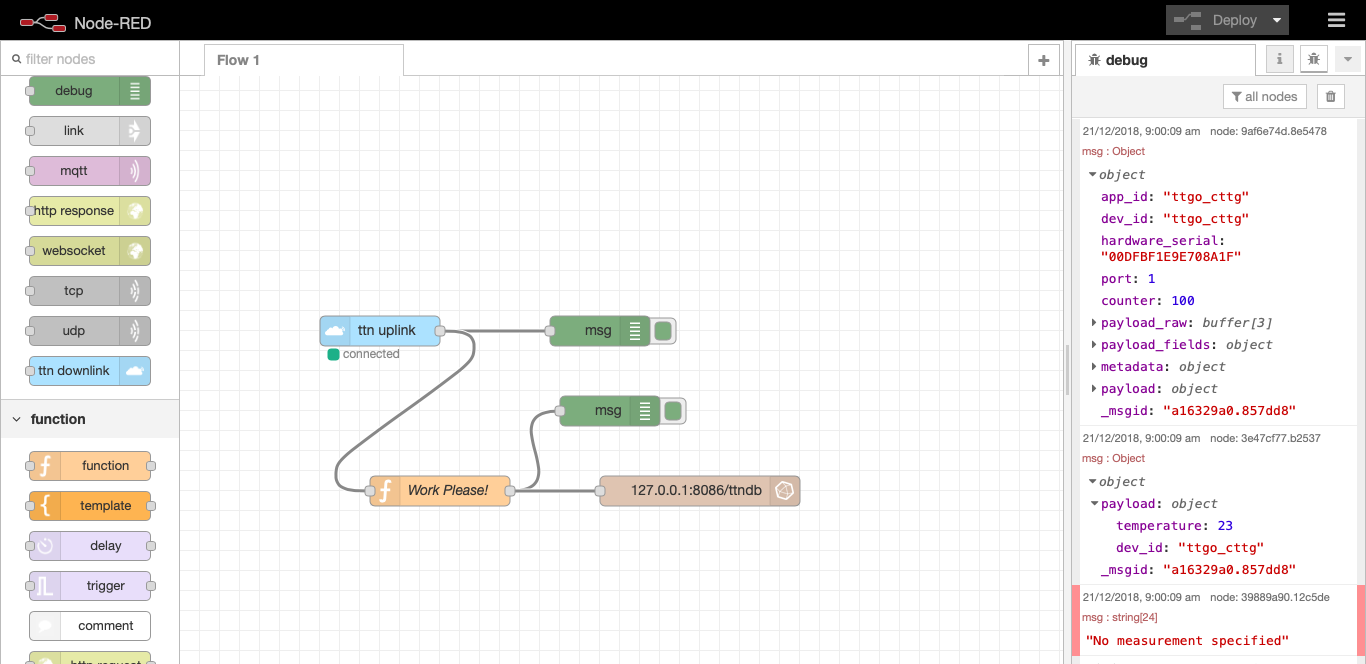
Task: Open the debug sidebar tab
Action: (1165, 60)
